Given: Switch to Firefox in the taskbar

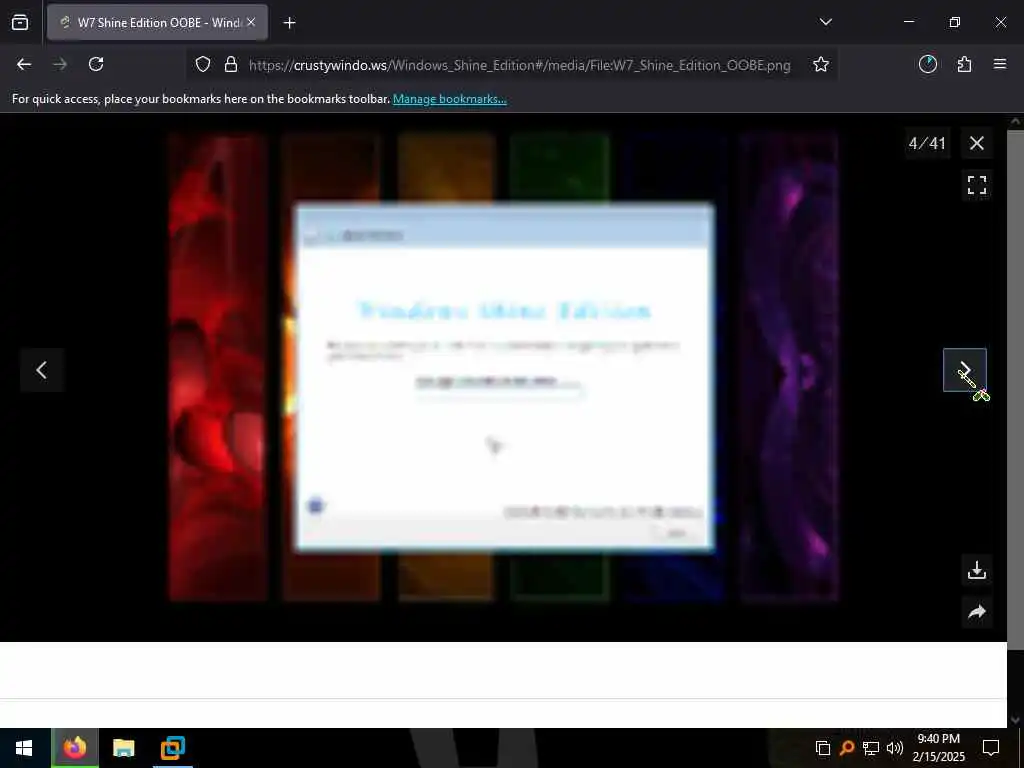Looking at the screenshot, I should (x=74, y=748).
